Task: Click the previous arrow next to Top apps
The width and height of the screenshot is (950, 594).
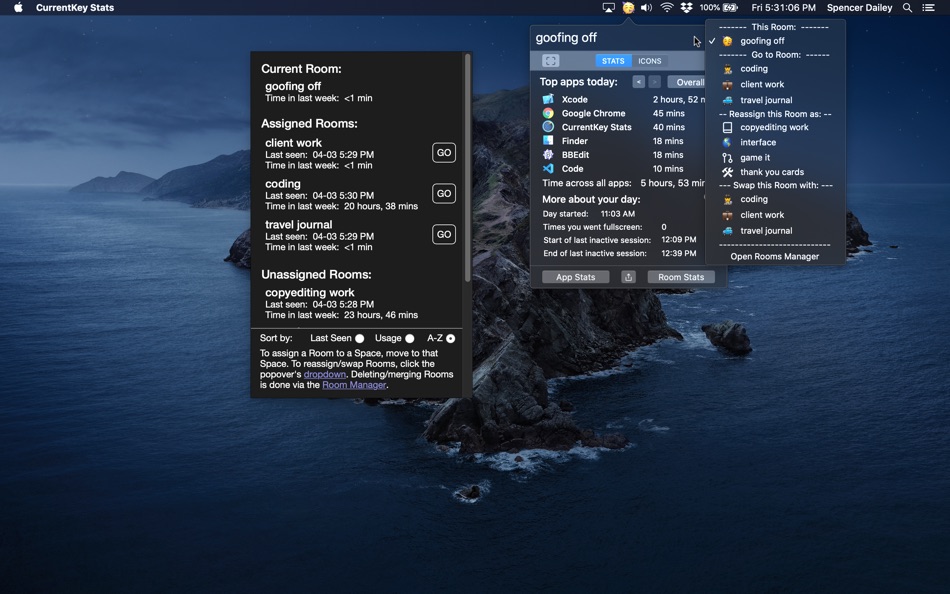Action: [638, 82]
